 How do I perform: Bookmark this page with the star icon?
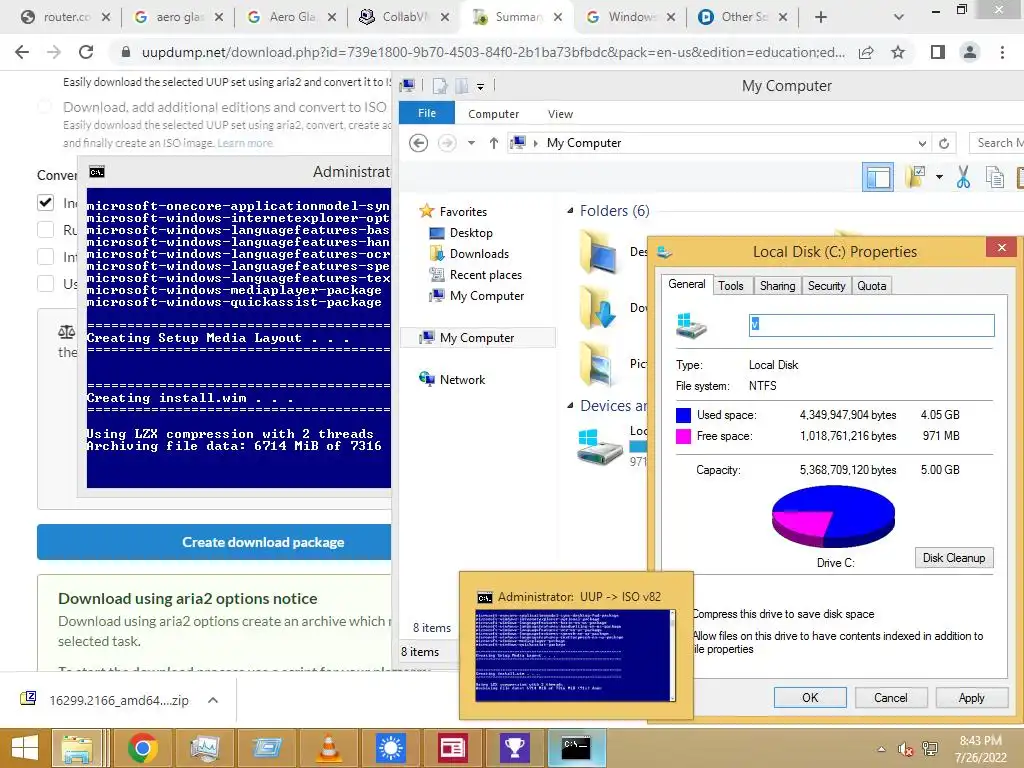898,52
